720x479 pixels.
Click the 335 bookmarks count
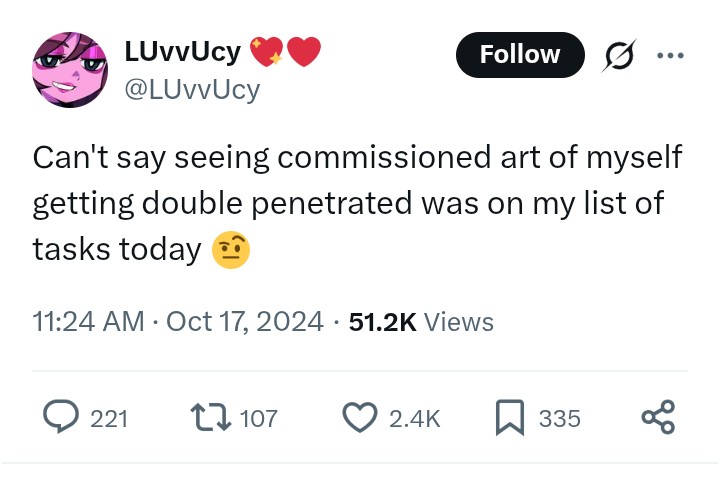[x=560, y=419]
